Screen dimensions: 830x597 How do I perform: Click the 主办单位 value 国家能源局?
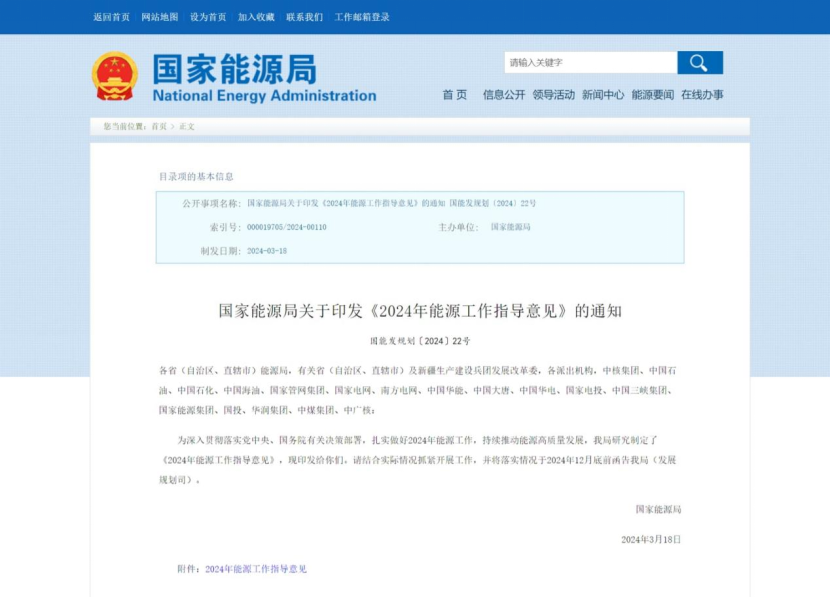(510, 227)
